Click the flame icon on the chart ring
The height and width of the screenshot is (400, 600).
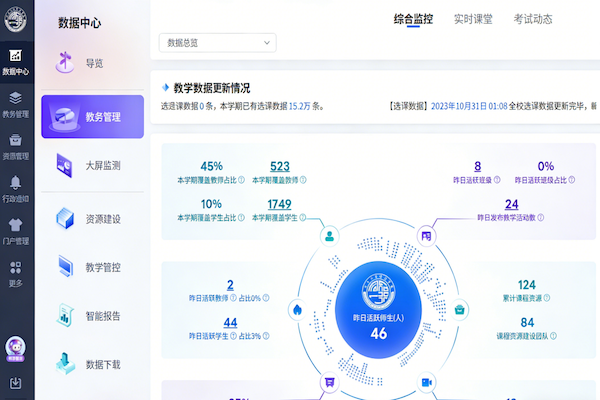[296, 309]
